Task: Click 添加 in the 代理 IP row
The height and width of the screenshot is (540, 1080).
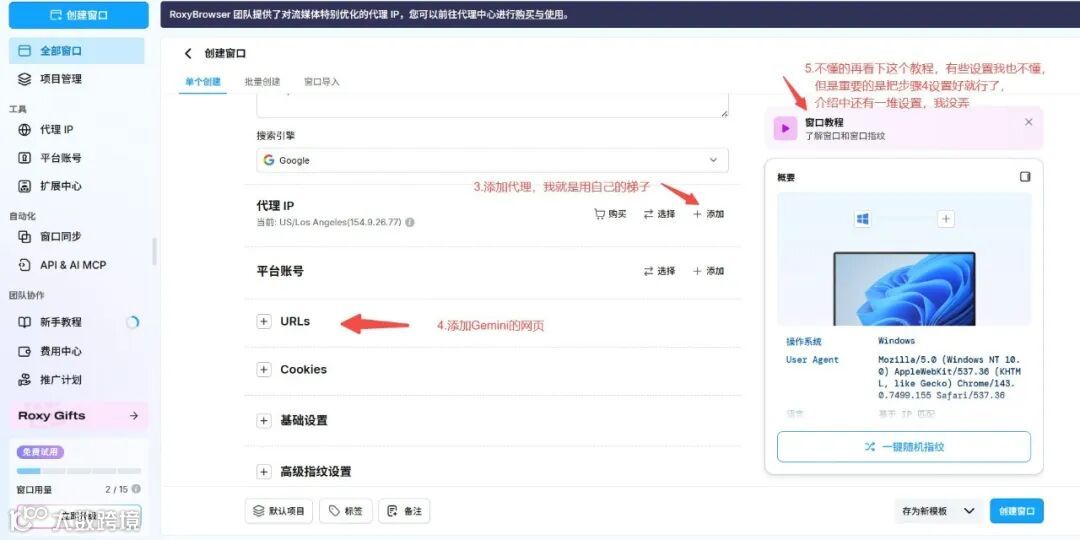Action: tap(708, 214)
